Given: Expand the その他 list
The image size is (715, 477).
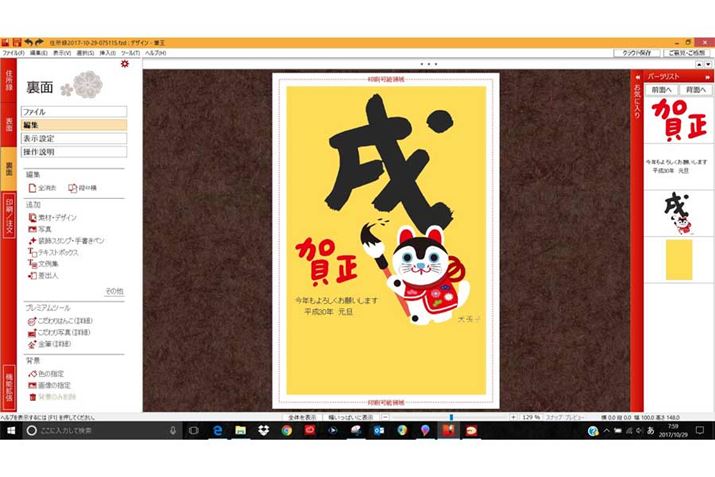Looking at the screenshot, I should click(x=114, y=291).
